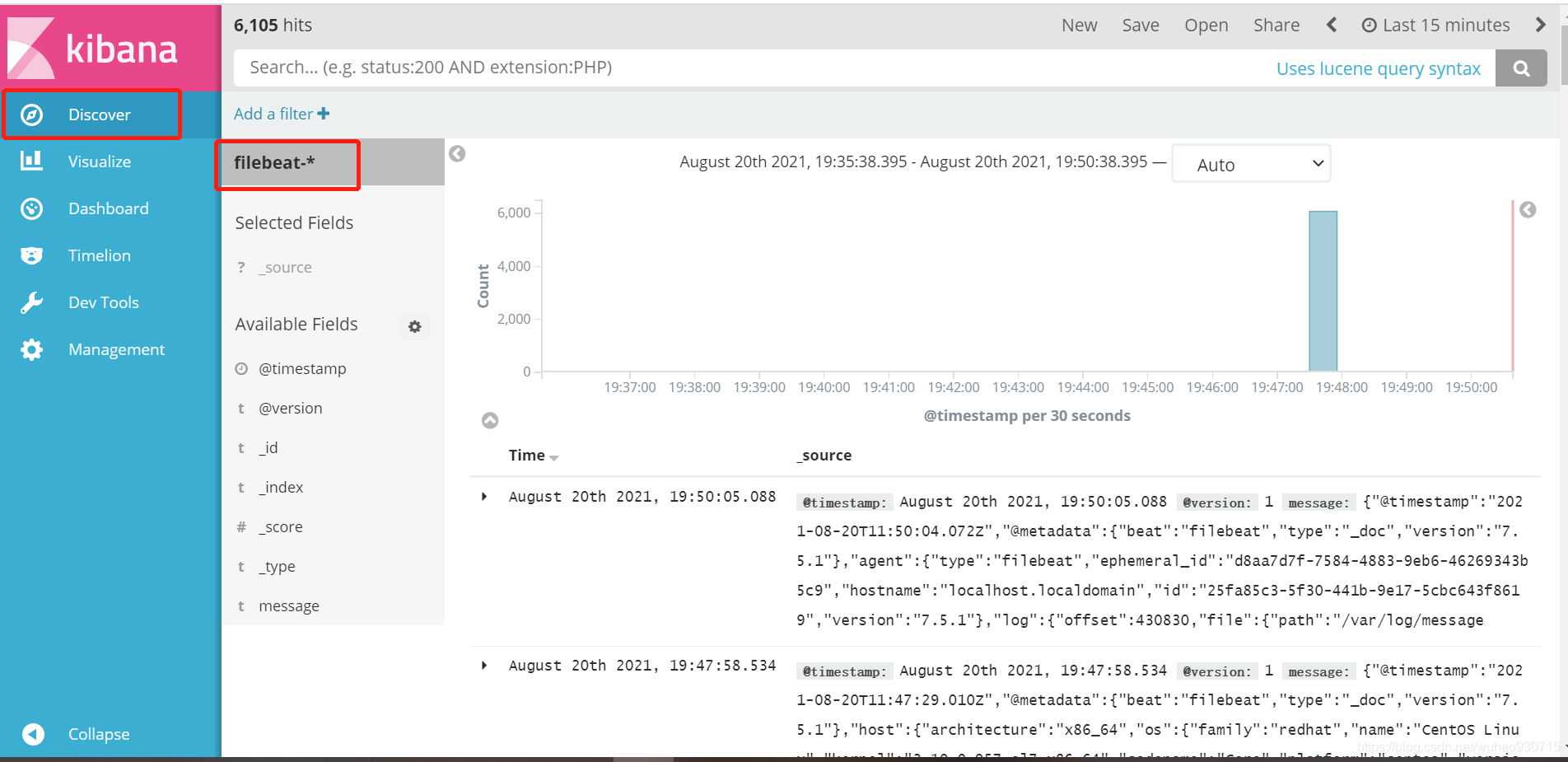
Task: Open the Dashboard gauge icon
Action: click(31, 208)
